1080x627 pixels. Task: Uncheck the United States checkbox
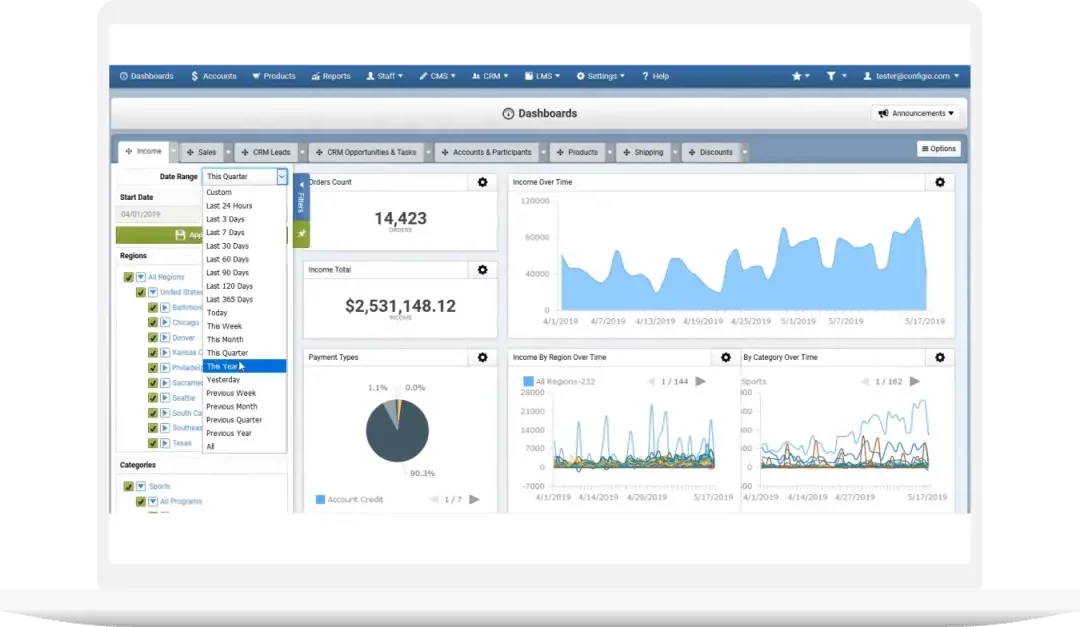[x=141, y=292]
